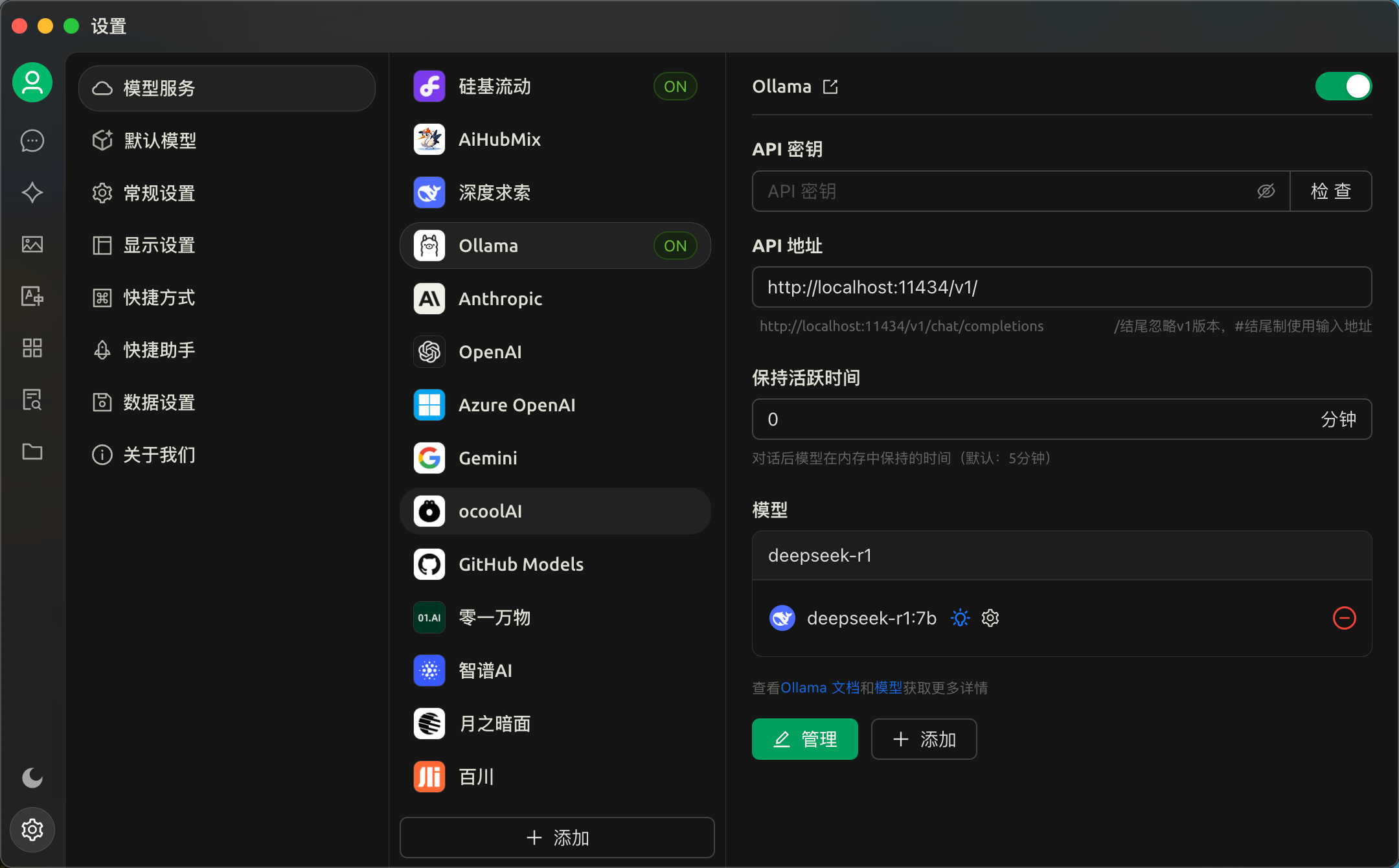Click the green 管理 button
This screenshot has height=868, width=1399.
(804, 739)
